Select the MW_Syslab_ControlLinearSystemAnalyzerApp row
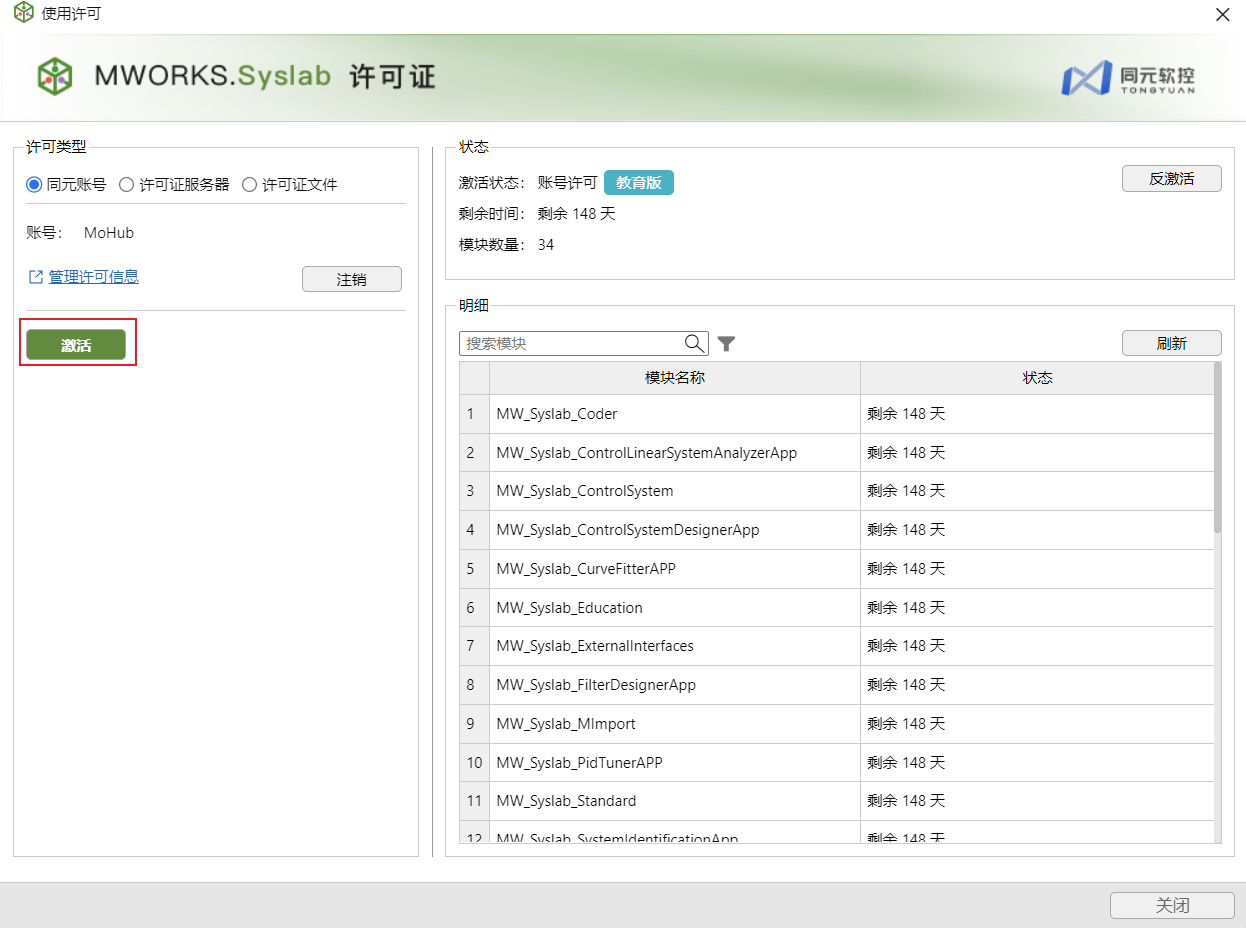The width and height of the screenshot is (1246, 928). pyautogui.click(x=836, y=453)
